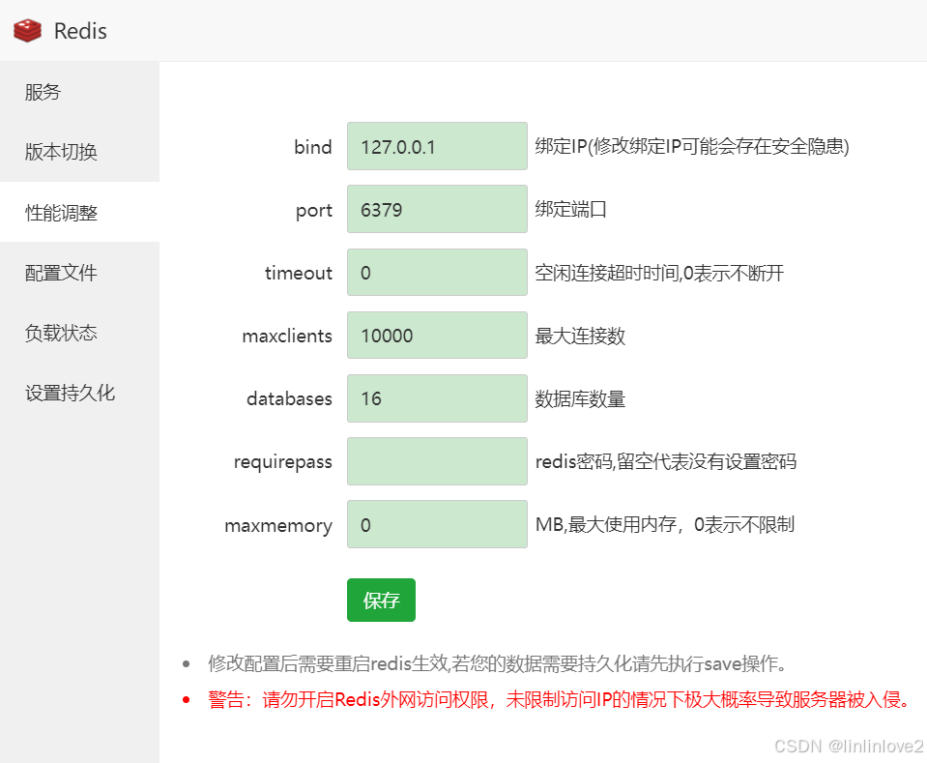The width and height of the screenshot is (927, 763).
Task: Select the maxclients input field
Action: [x=437, y=335]
